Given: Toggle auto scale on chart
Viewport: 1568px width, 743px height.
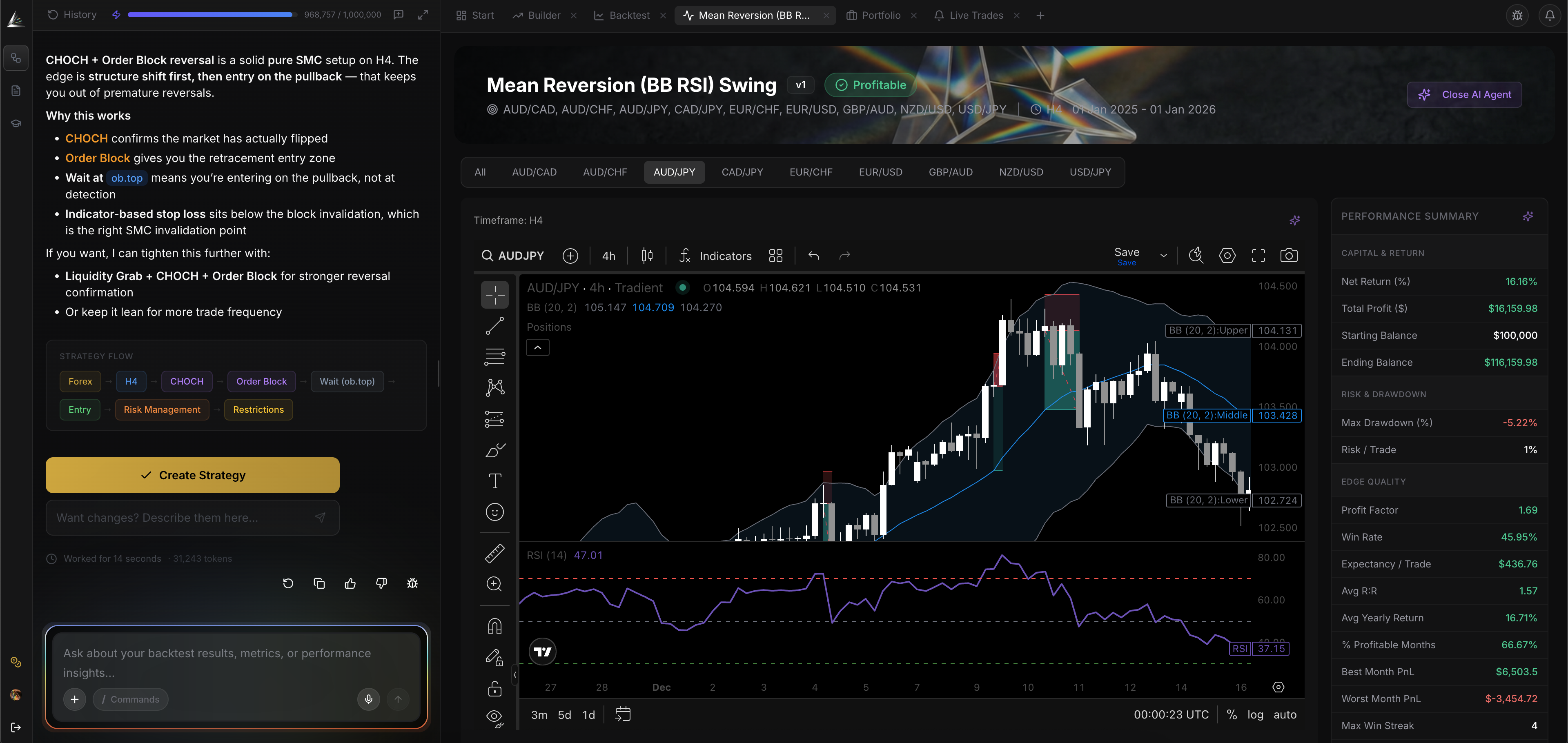Looking at the screenshot, I should (1284, 715).
